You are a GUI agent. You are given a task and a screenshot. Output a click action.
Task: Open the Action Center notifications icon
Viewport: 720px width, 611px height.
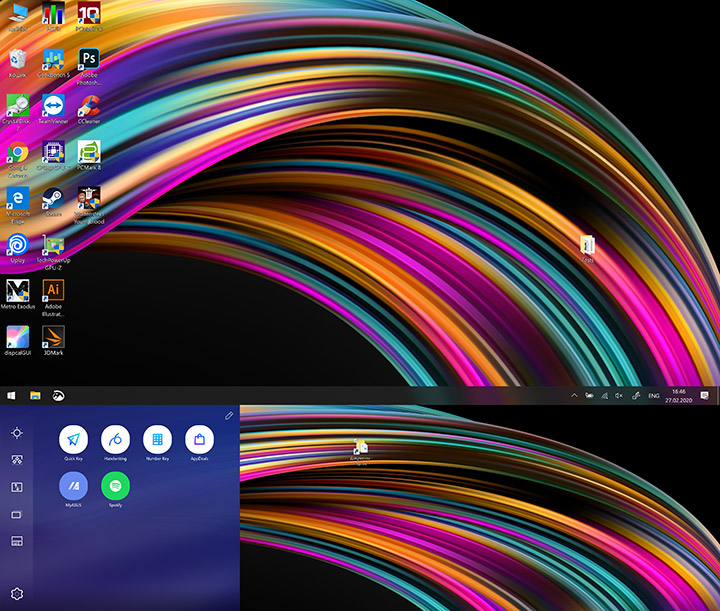[705, 396]
